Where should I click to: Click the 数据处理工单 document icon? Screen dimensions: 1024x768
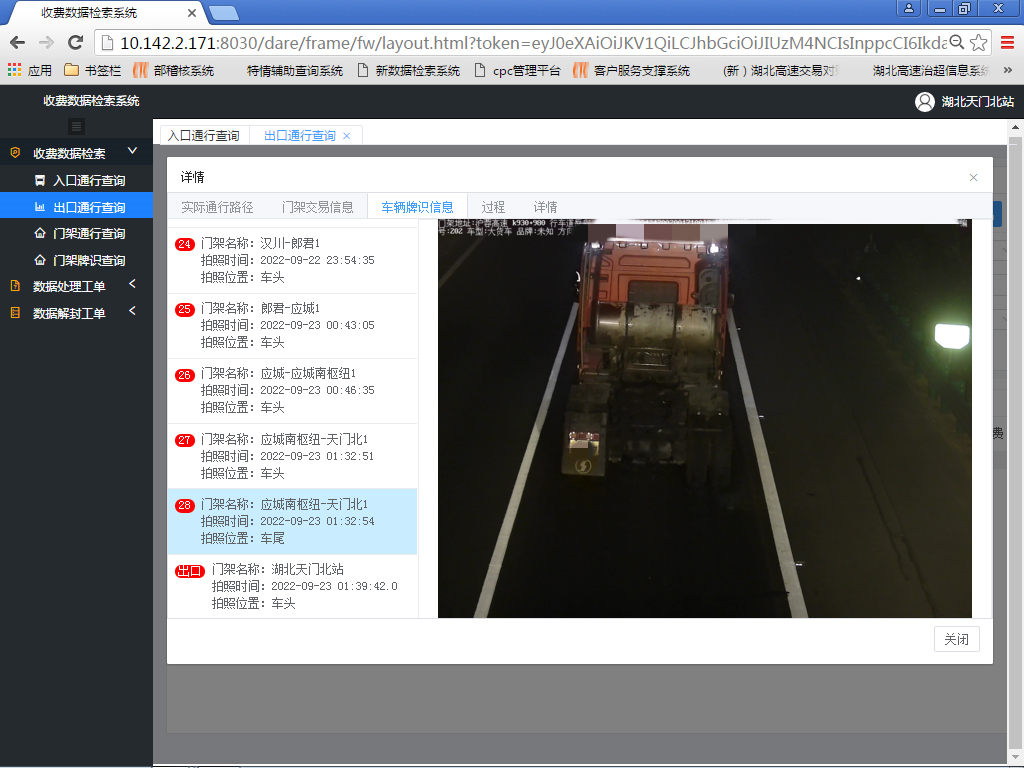[x=16, y=286]
